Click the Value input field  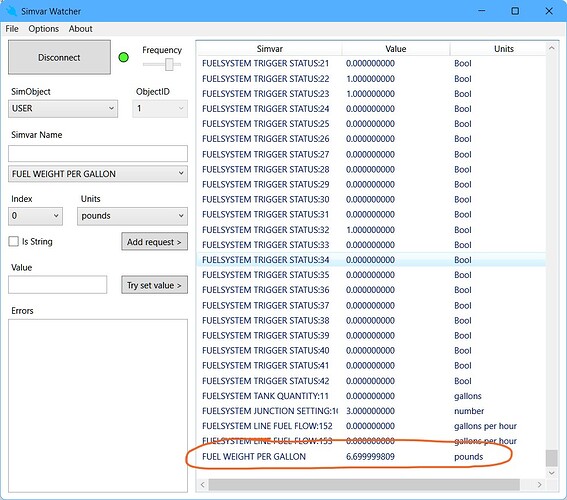point(57,285)
